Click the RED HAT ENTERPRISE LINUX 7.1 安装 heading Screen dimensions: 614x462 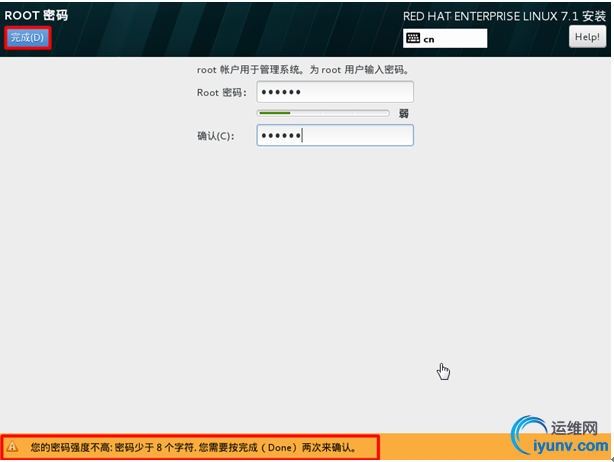click(504, 16)
